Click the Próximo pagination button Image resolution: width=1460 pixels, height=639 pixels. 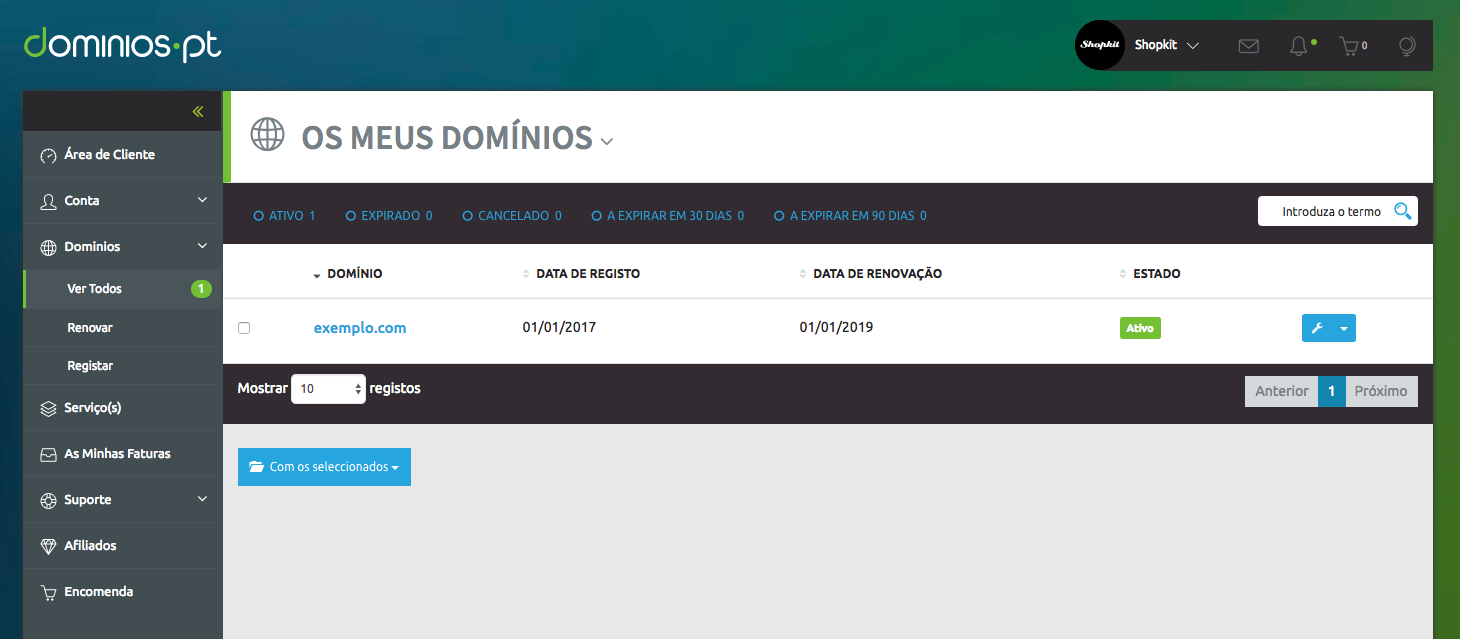pyautogui.click(x=1380, y=391)
